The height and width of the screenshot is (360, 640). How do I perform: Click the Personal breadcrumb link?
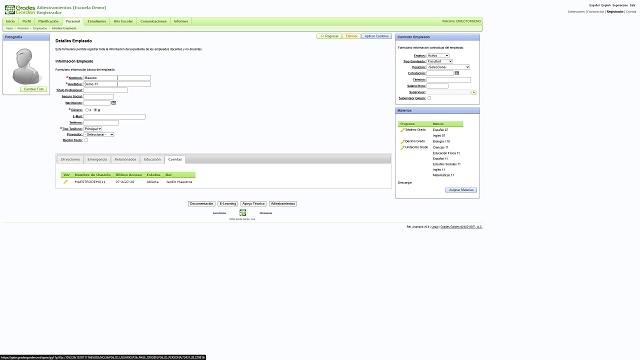pos(23,28)
